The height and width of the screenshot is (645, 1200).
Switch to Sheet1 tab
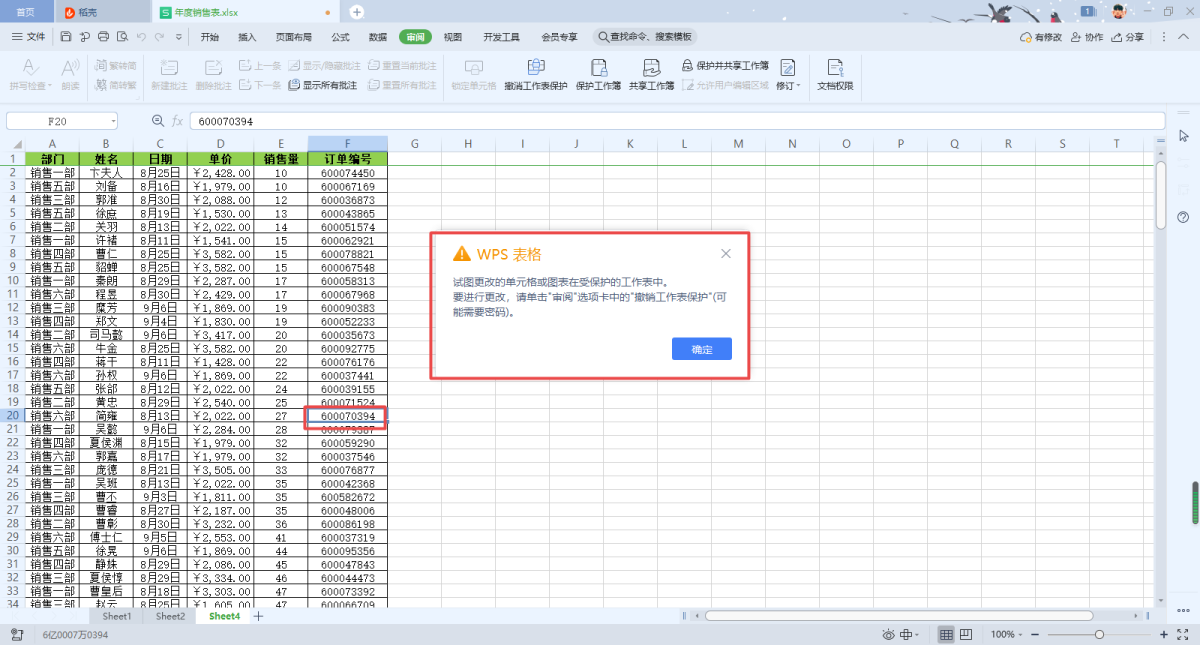[117, 617]
